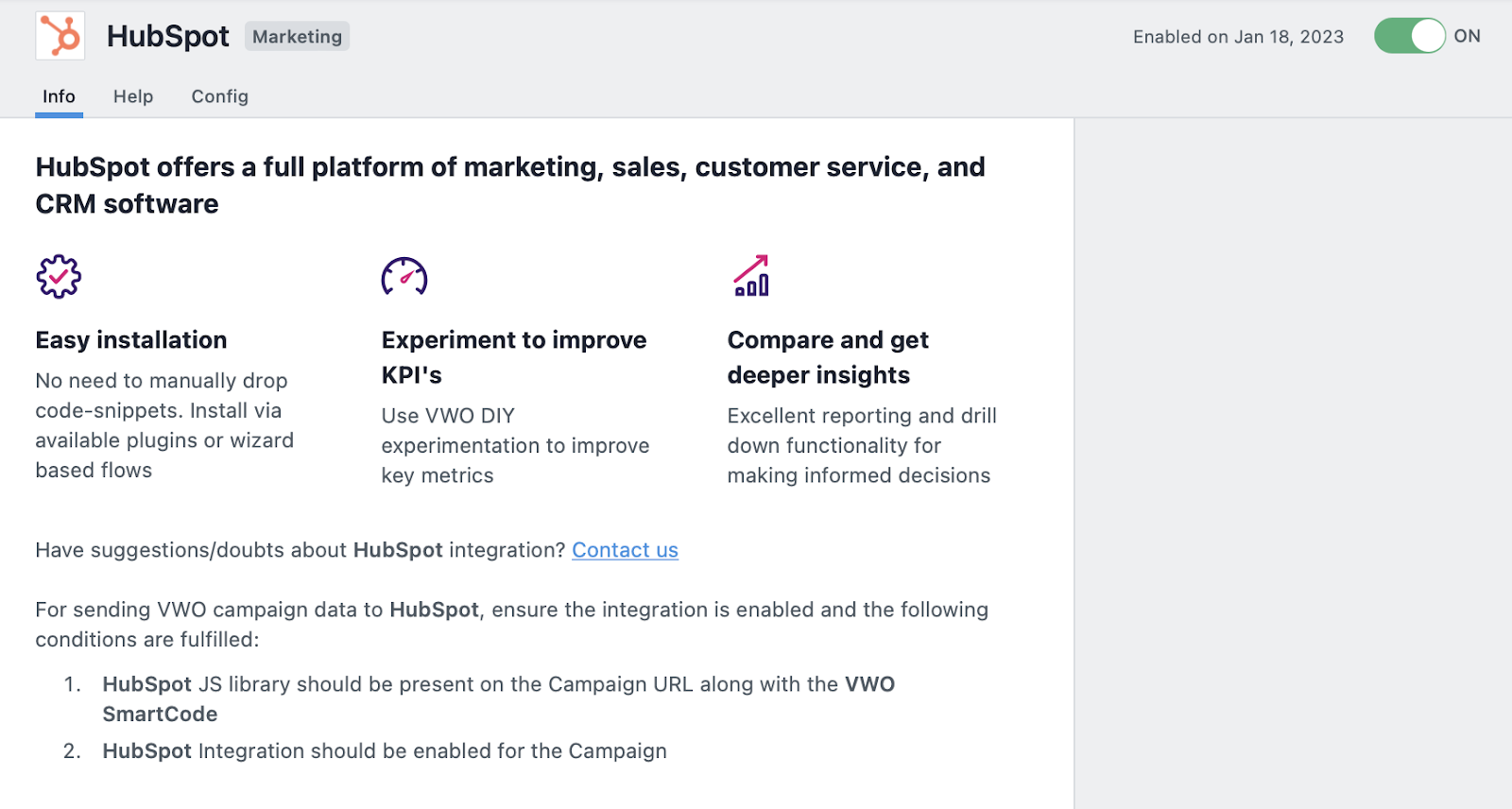
Task: Click the rising bar chart insights icon
Action: point(751,276)
